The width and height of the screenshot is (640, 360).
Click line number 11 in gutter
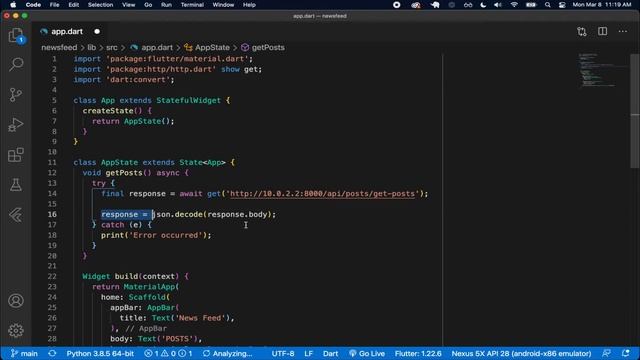click(52, 162)
